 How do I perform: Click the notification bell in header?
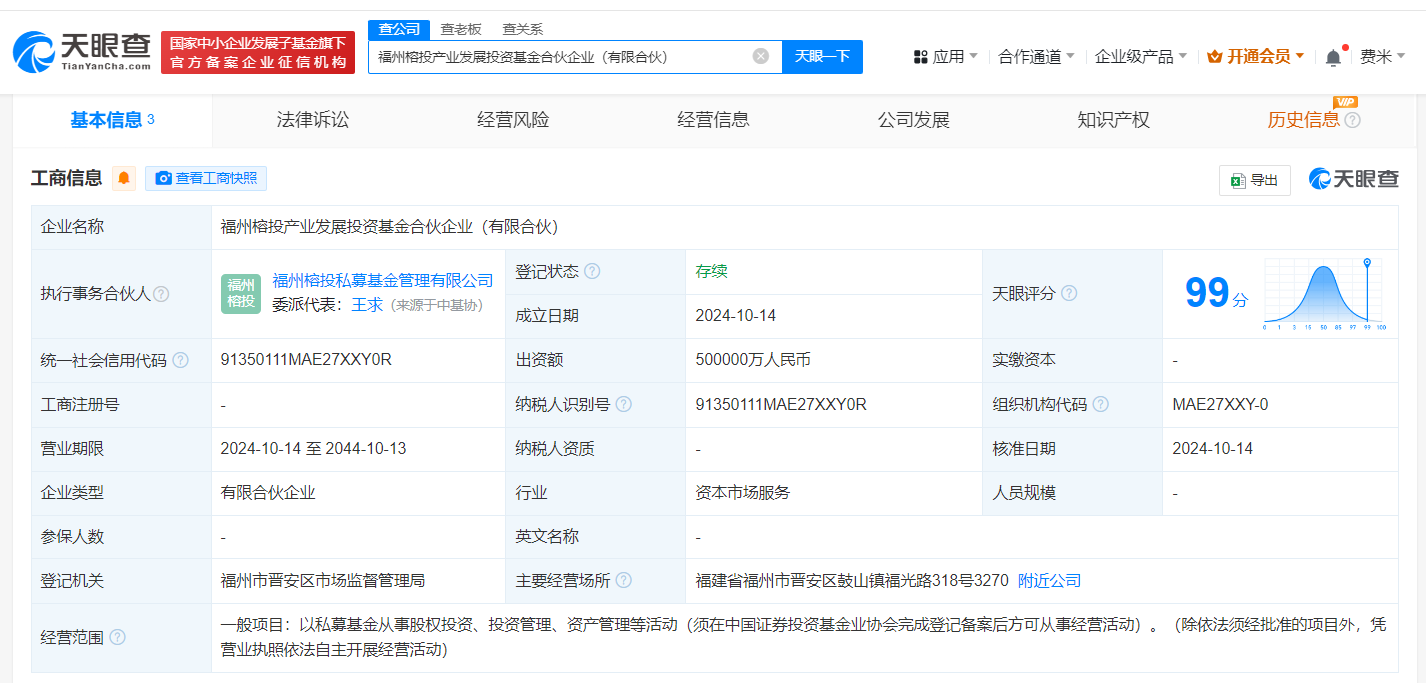coord(1333,57)
